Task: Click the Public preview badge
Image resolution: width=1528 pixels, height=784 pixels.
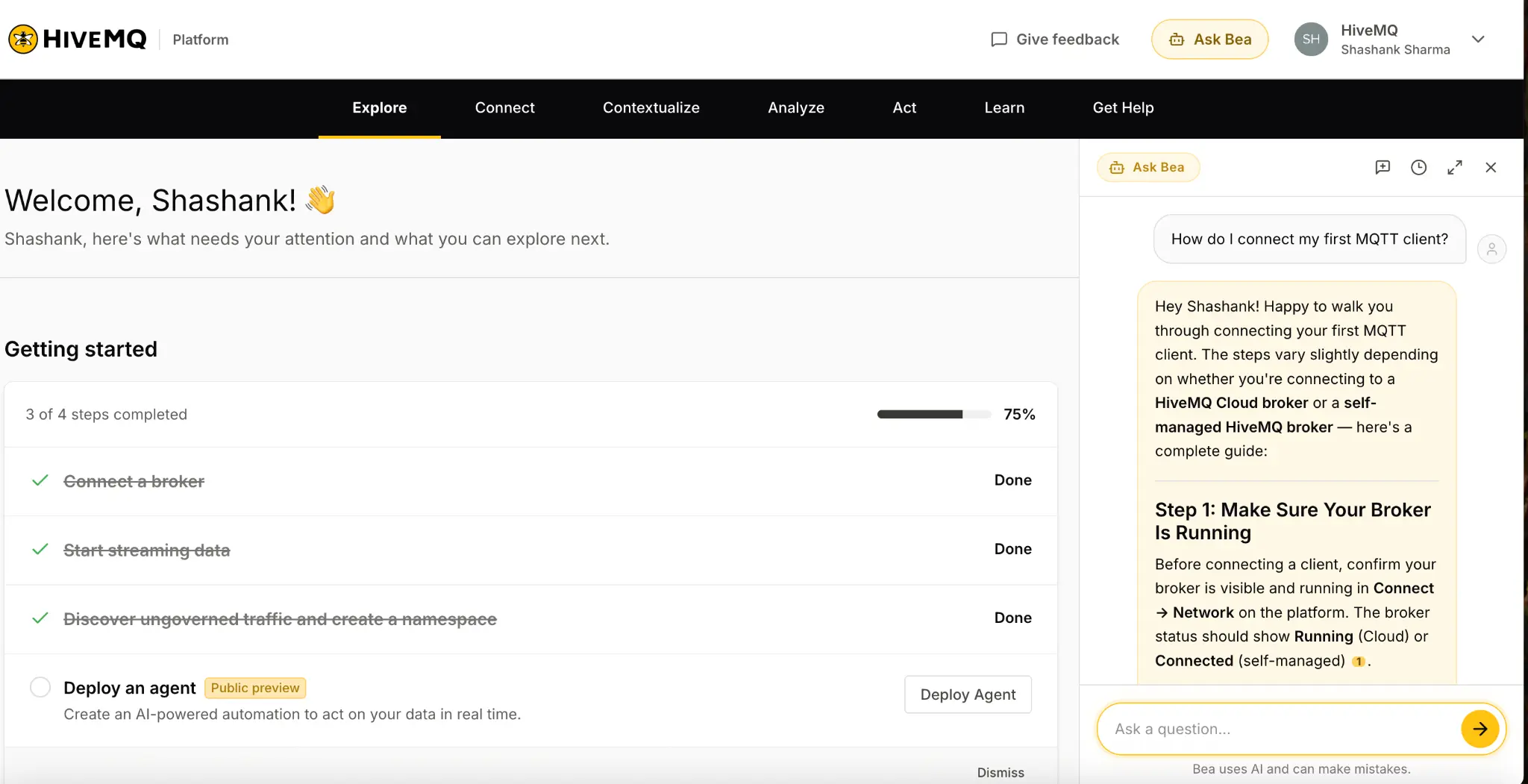Action: tap(255, 688)
